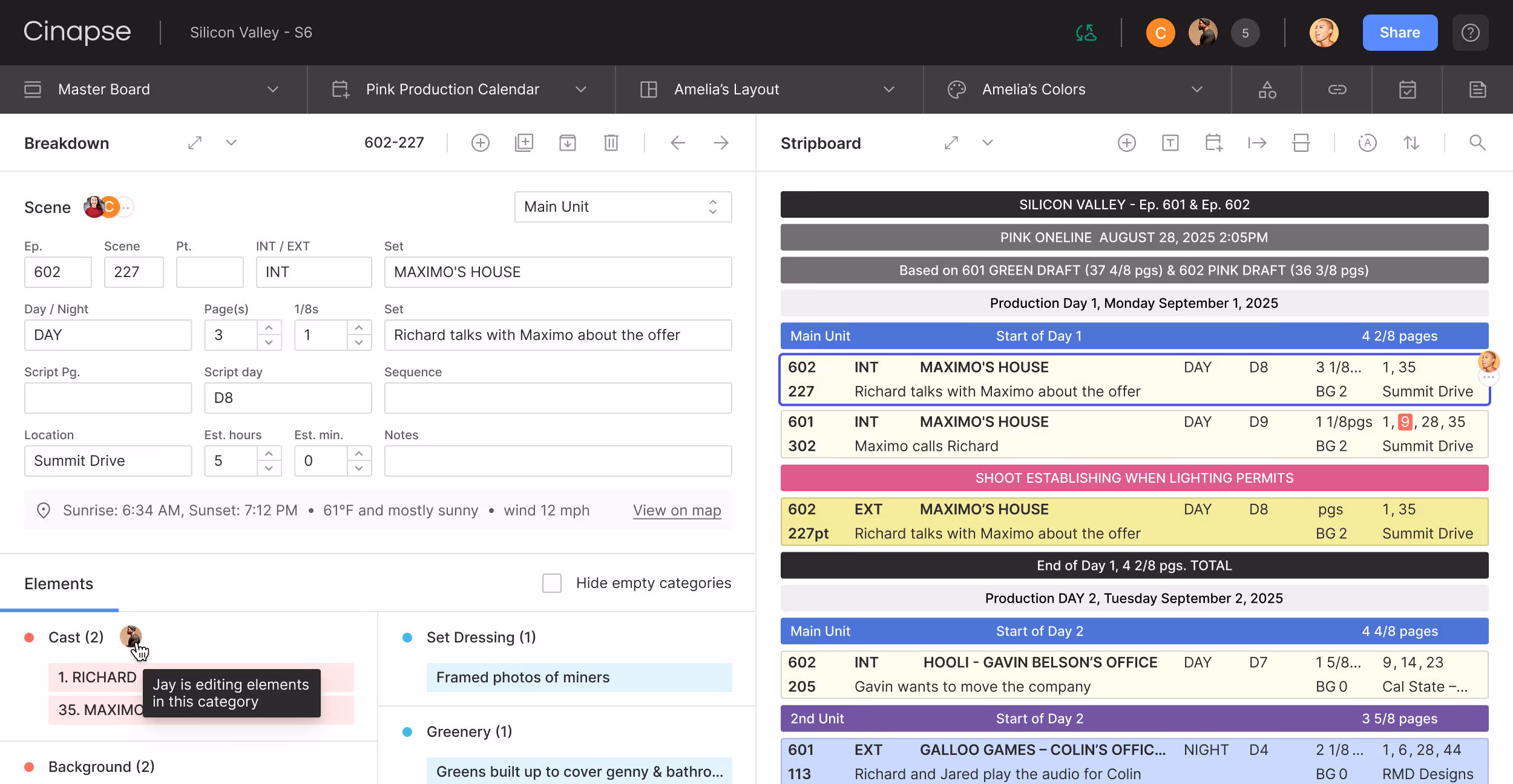This screenshot has width=1513, height=784.
Task: Click the Stripboard sort arrows icon
Action: click(1411, 143)
